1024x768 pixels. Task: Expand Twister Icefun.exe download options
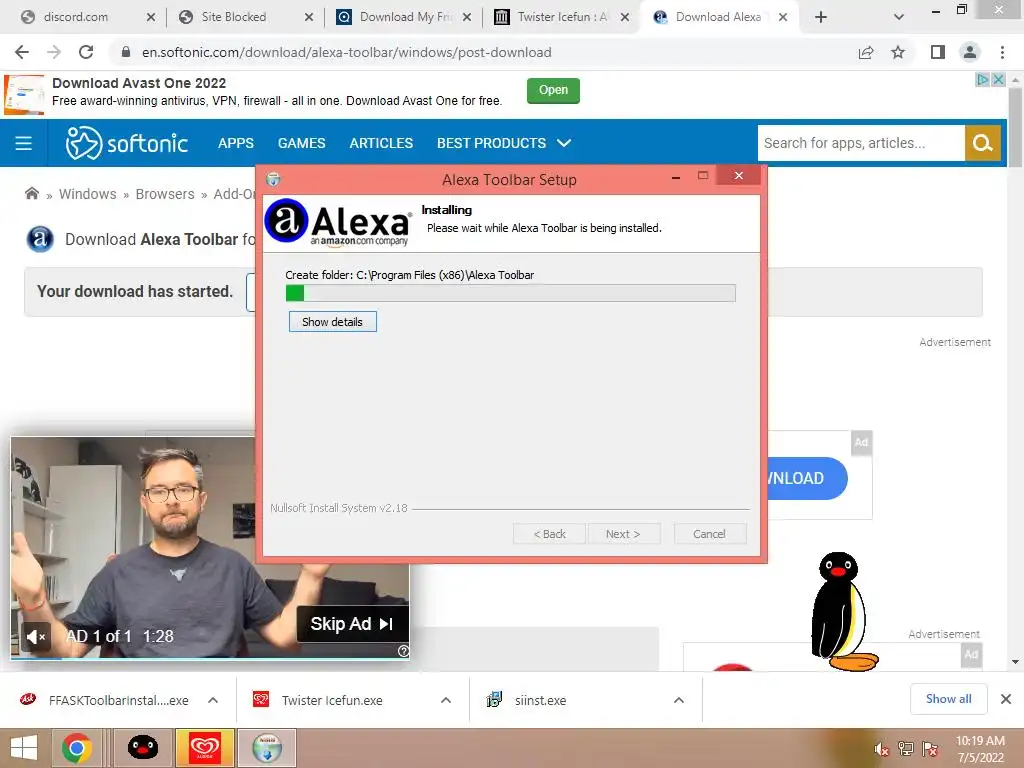446,700
